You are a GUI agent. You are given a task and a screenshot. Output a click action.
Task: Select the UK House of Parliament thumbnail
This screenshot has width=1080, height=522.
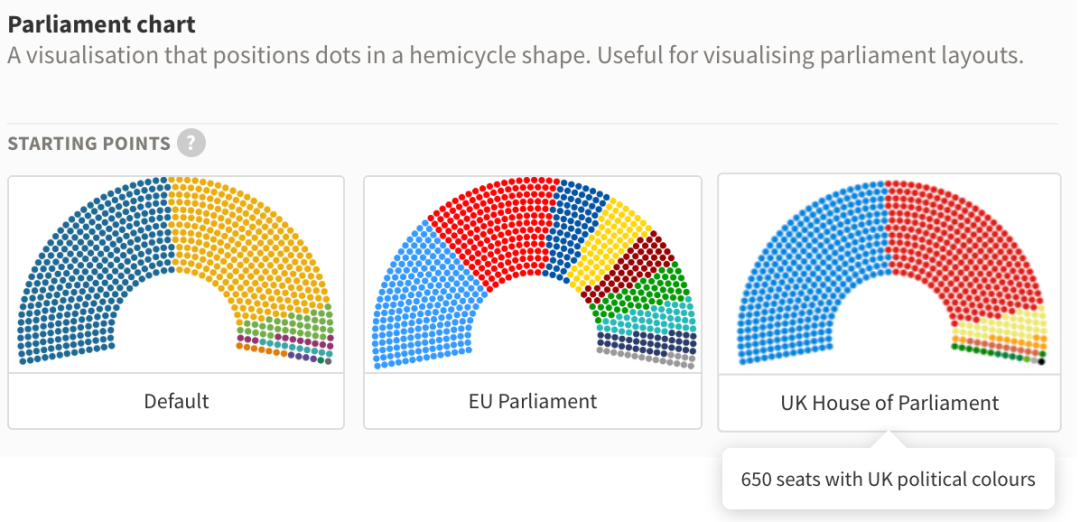[x=889, y=302]
